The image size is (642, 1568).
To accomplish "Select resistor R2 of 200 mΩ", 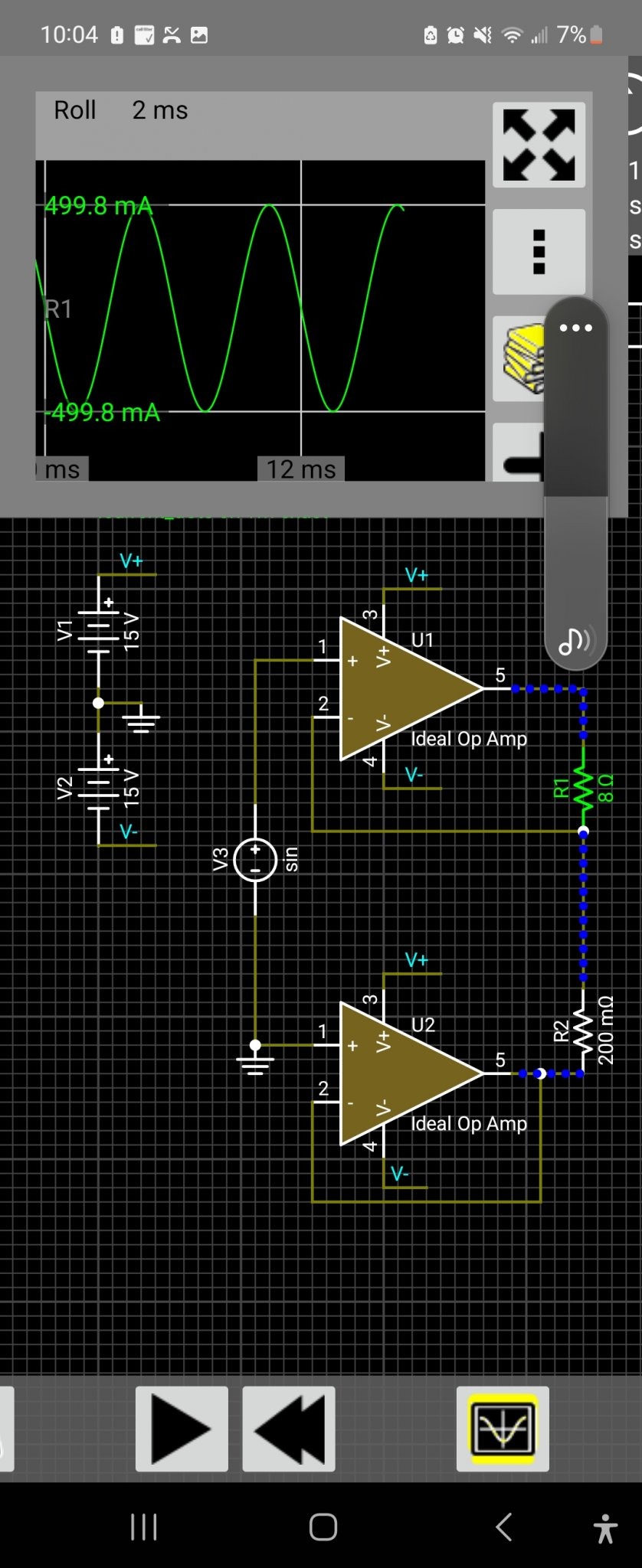I will click(584, 1031).
